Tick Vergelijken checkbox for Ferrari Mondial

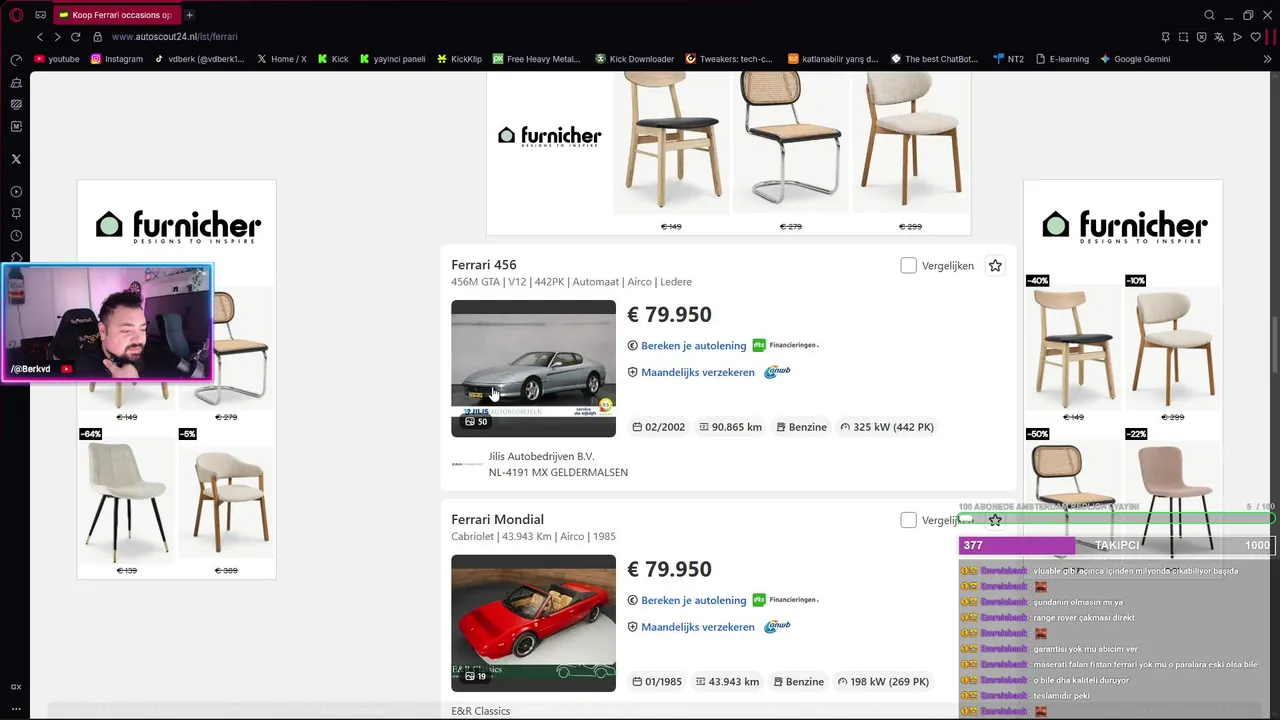tap(908, 520)
